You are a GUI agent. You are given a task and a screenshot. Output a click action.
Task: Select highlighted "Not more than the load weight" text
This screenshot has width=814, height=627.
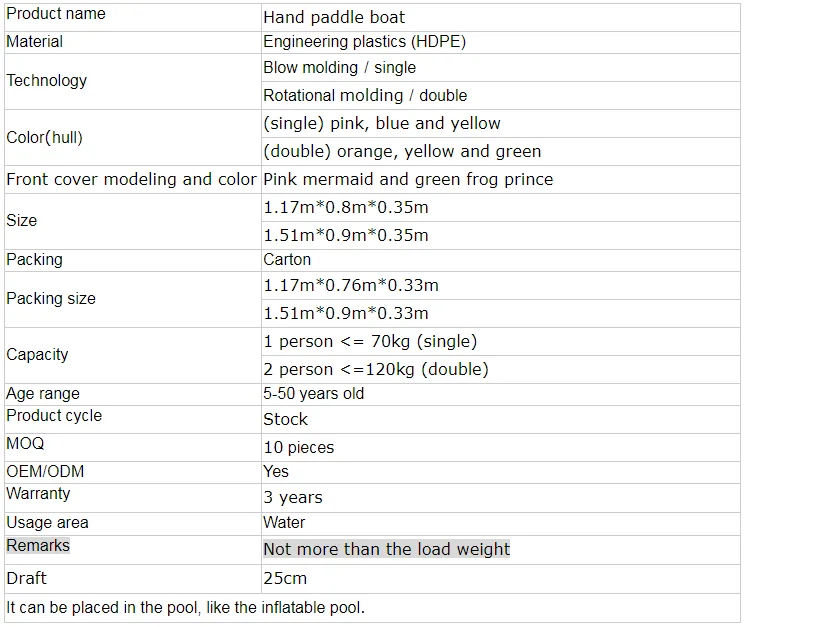click(x=386, y=550)
